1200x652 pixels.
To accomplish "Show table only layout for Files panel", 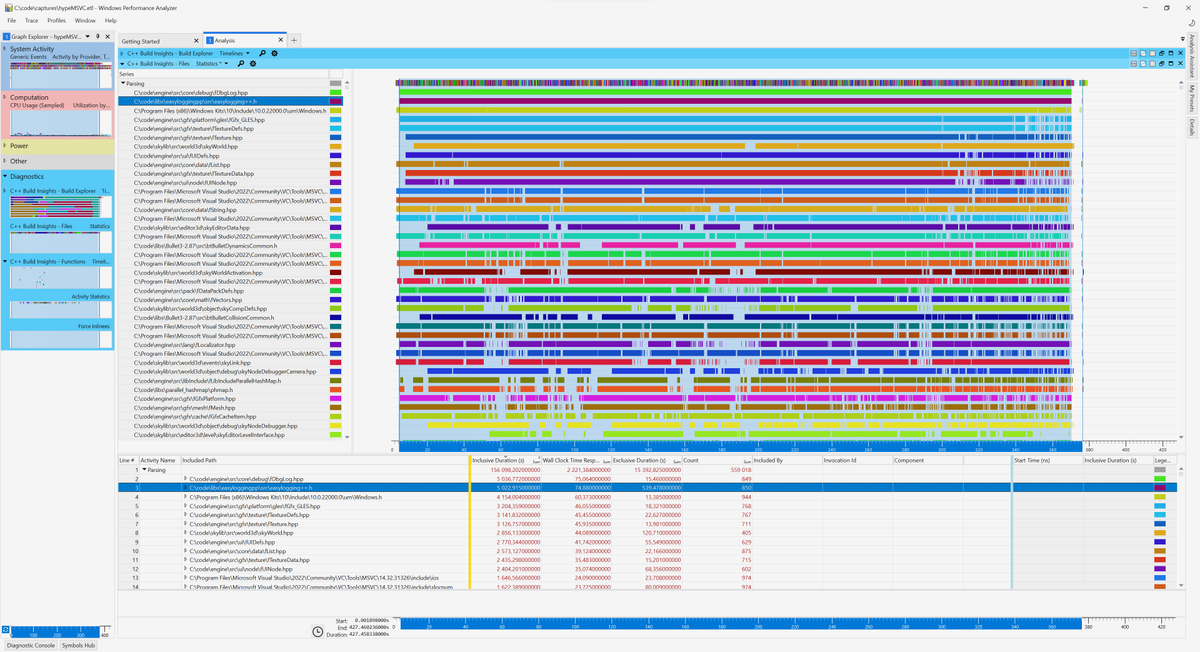I will coord(1152,63).
